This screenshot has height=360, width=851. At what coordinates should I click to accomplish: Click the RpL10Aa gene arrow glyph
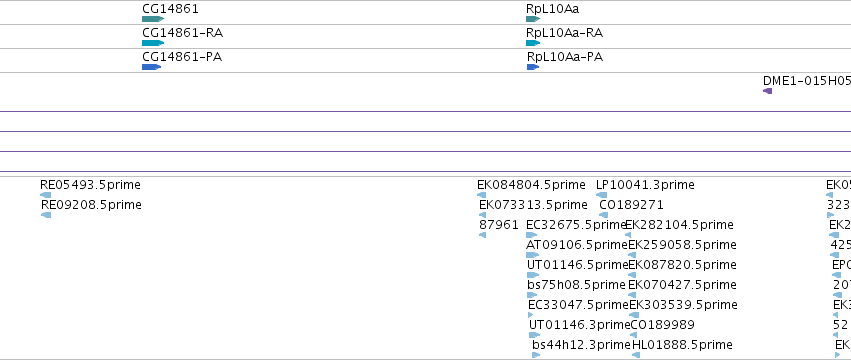[x=533, y=19]
